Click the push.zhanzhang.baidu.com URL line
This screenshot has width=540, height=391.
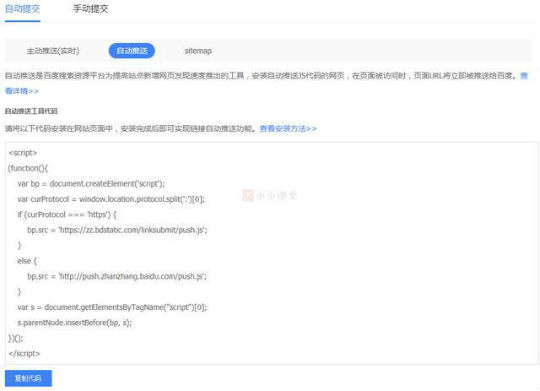117,276
